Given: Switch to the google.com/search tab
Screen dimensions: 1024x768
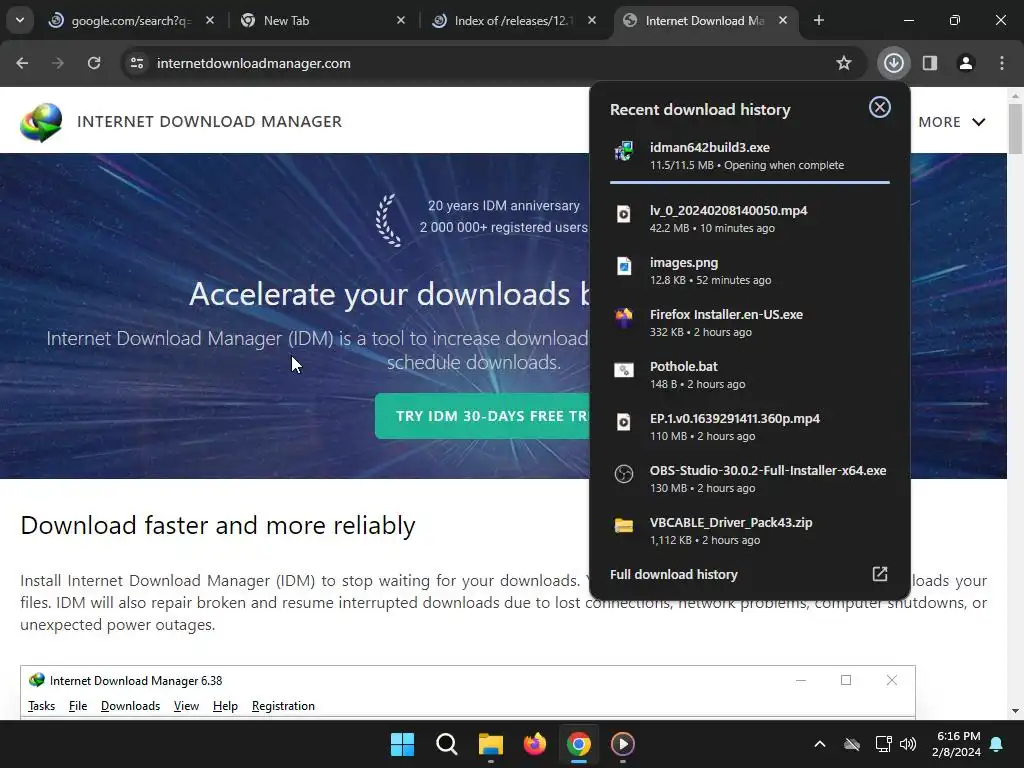Looking at the screenshot, I should click(131, 21).
